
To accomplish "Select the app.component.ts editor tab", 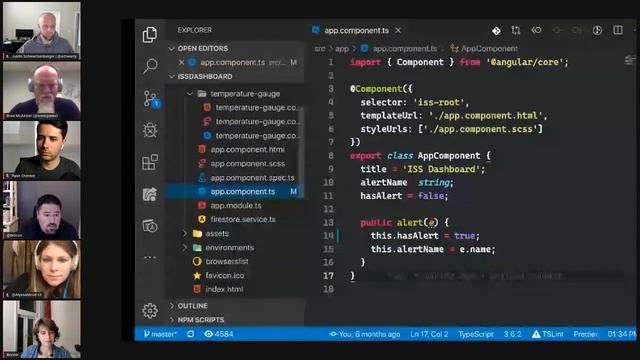I will (x=356, y=31).
